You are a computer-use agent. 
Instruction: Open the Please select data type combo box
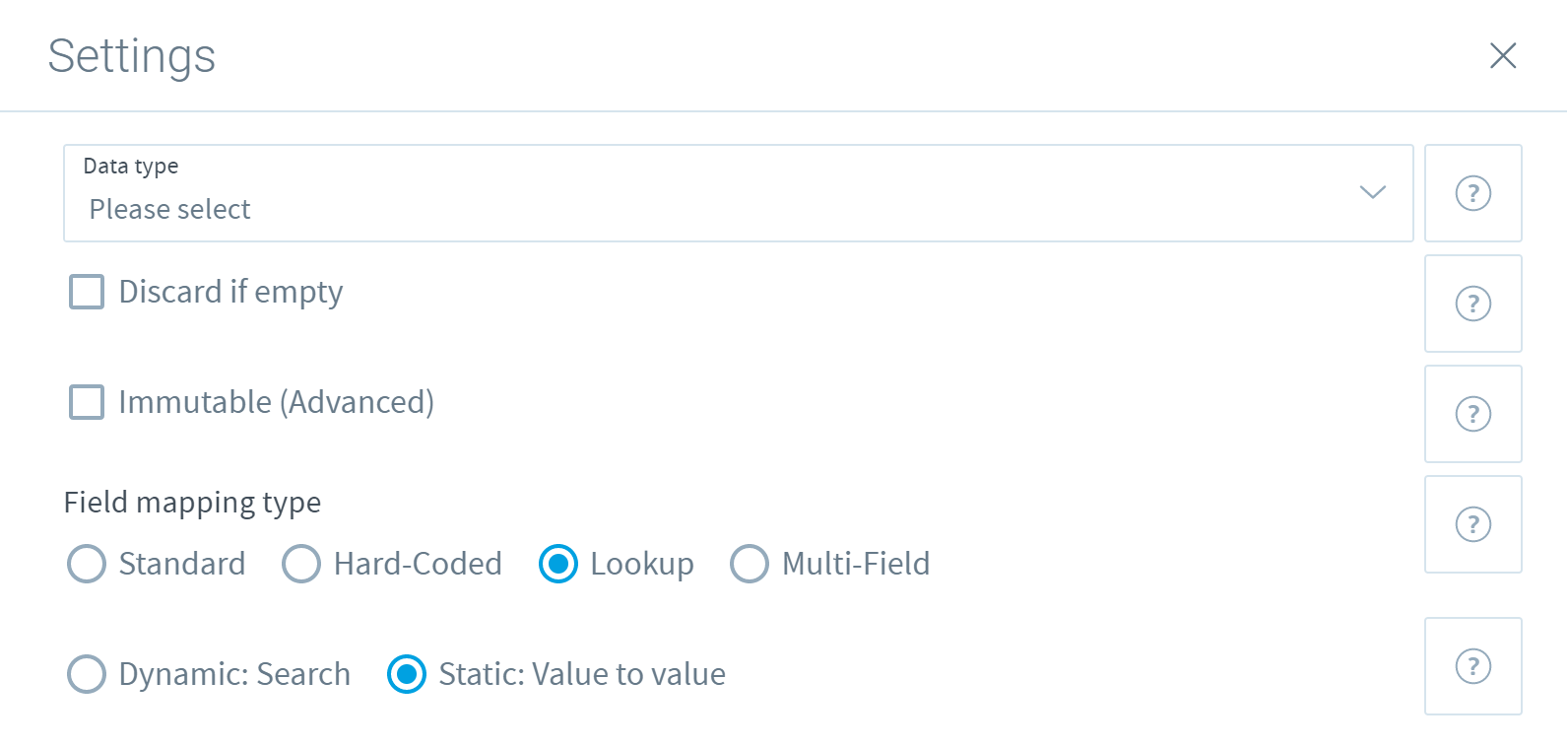click(739, 193)
